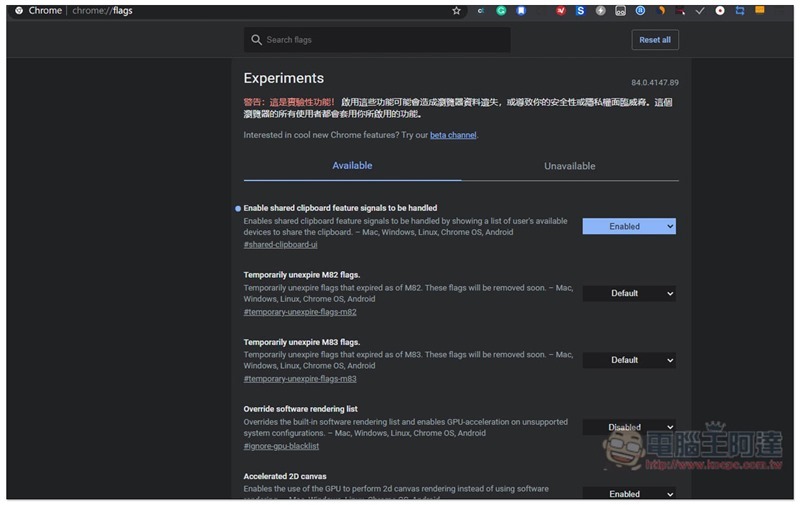800x505 pixels.
Task: Open the Grammarly extension icon
Action: click(501, 11)
